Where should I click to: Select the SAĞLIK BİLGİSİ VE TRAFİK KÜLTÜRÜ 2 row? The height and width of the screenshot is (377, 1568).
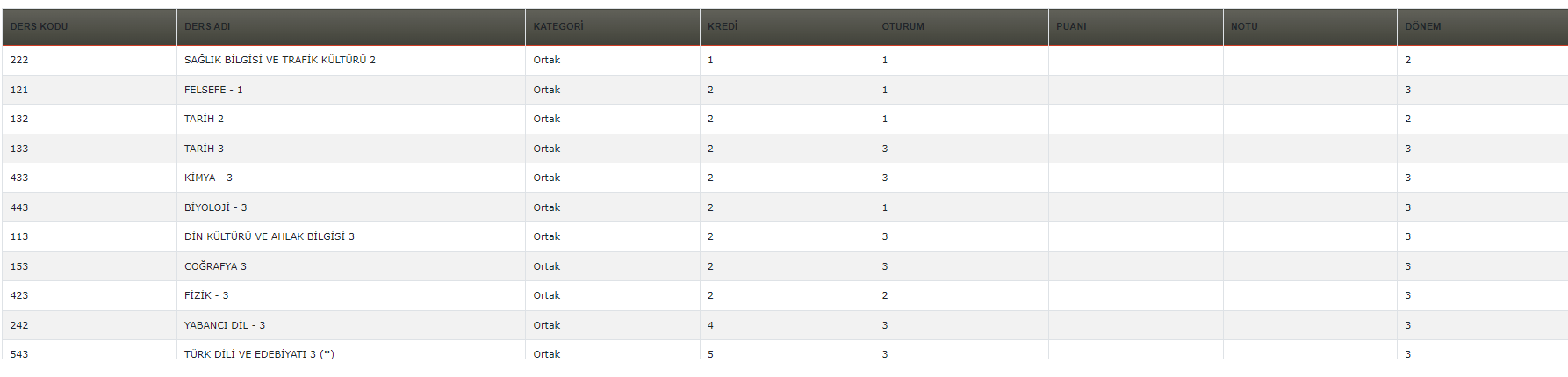click(x=279, y=60)
